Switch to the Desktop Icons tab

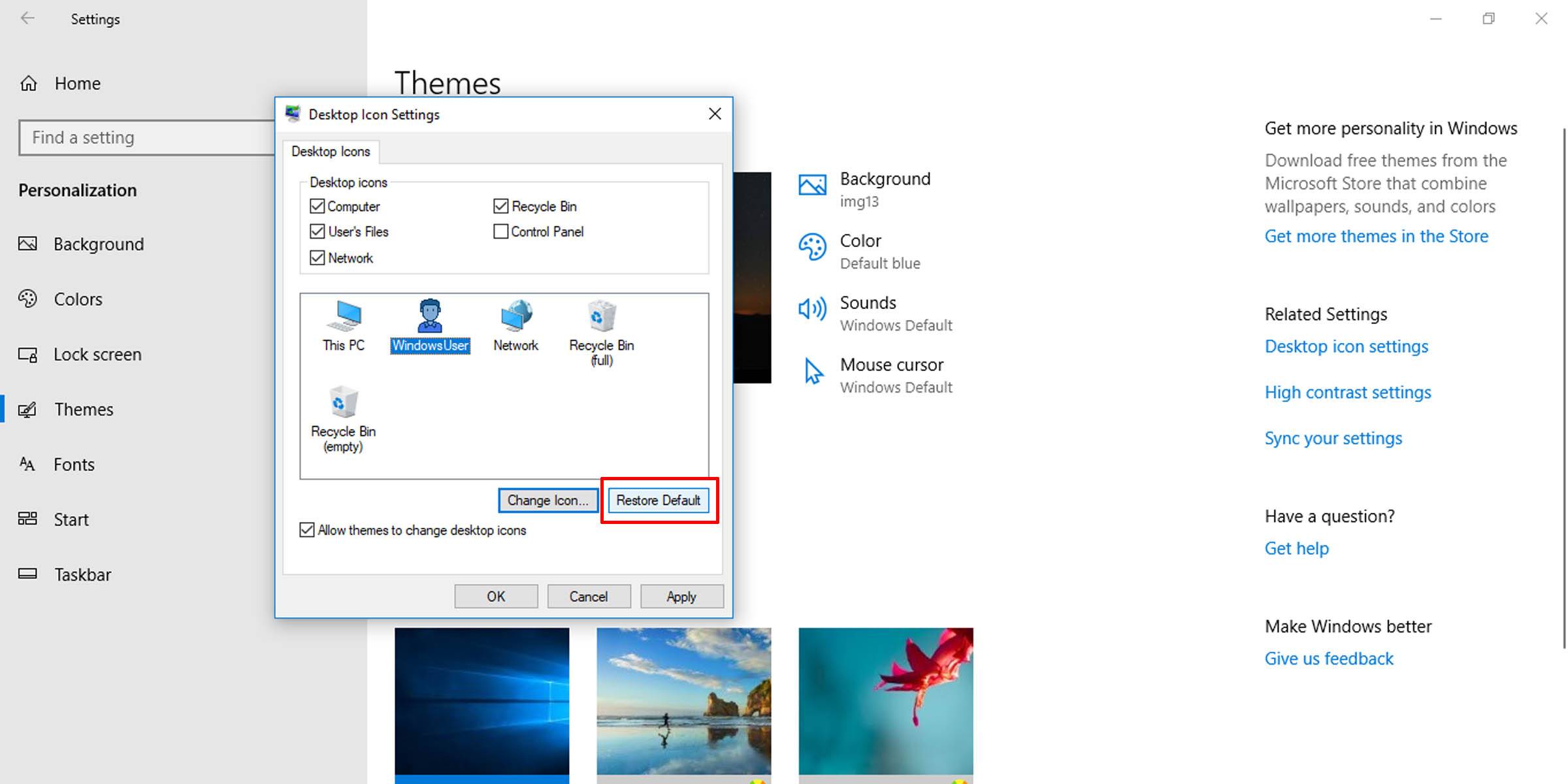[x=331, y=151]
